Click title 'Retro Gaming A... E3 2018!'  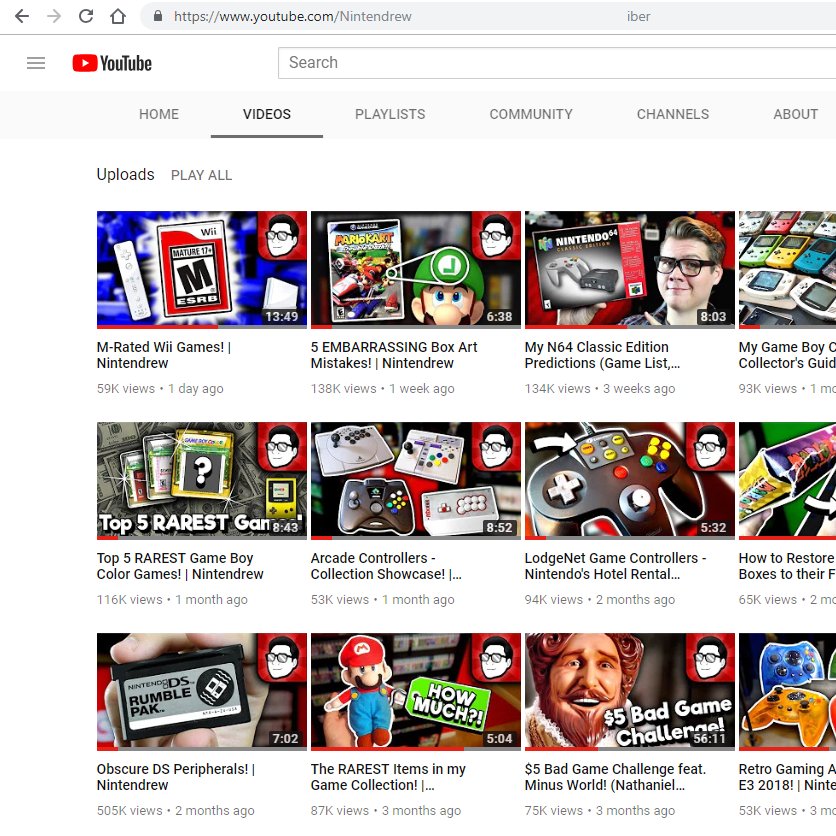point(787,777)
